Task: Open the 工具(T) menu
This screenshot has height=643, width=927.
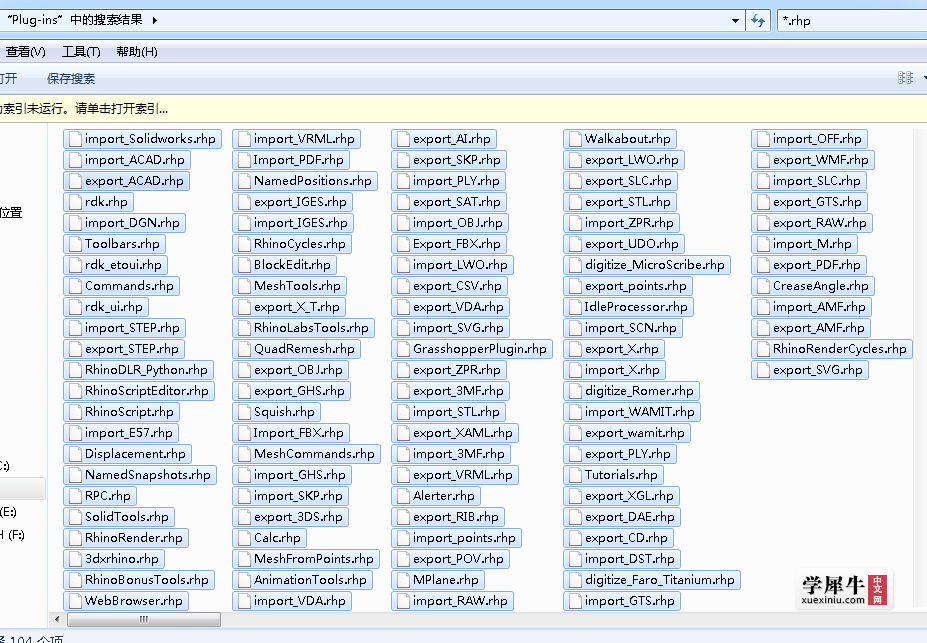Action: click(81, 52)
